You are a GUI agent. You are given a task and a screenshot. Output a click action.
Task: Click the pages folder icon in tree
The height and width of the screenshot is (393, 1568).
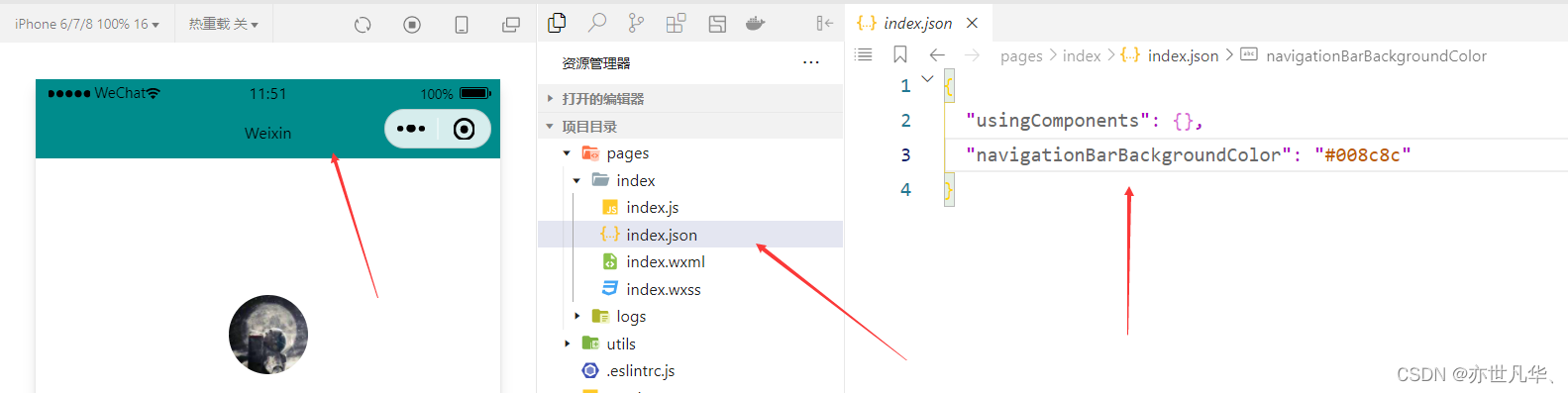[590, 152]
